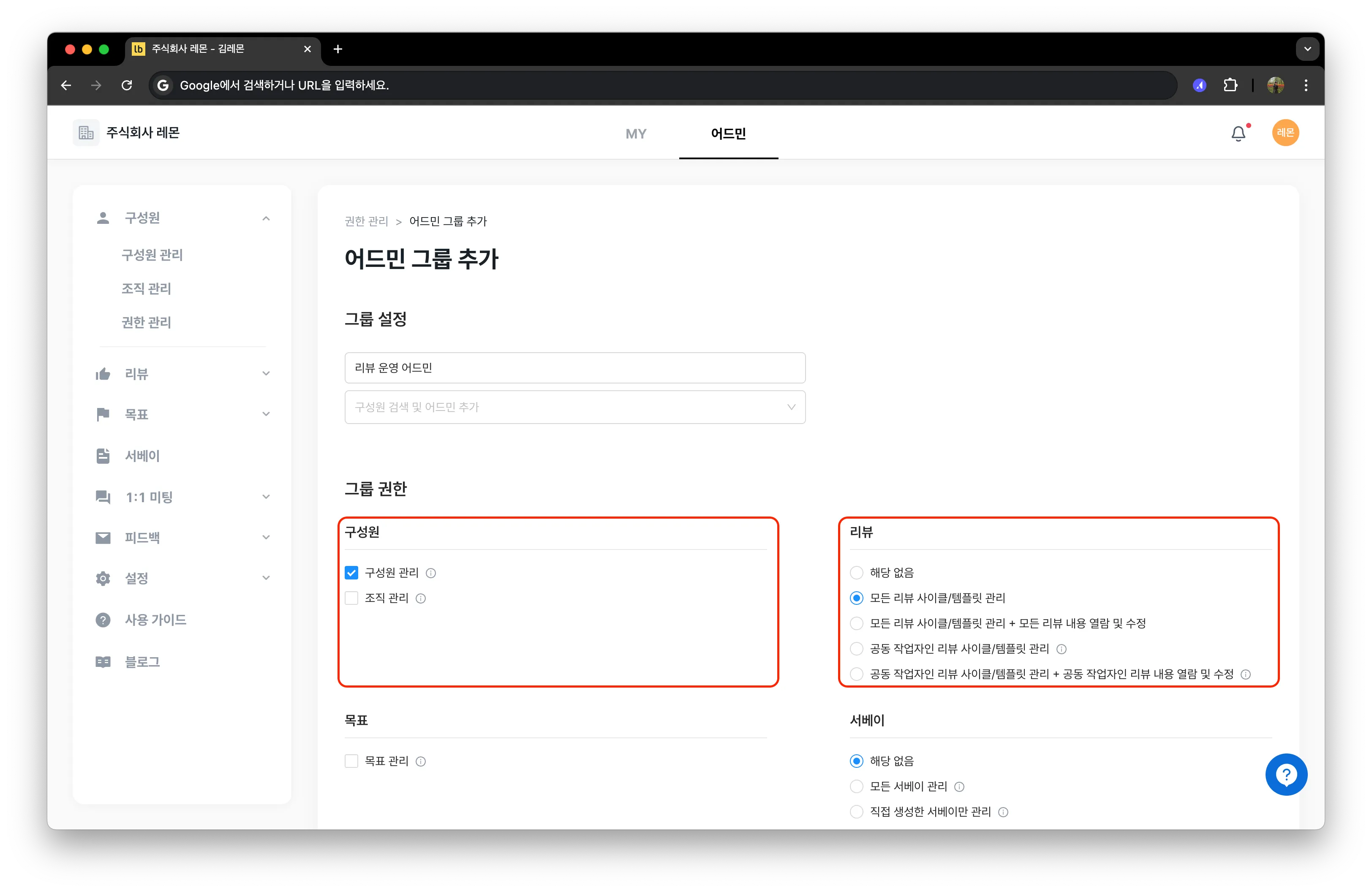Select 리뷰 해당 없음 radio

point(857,573)
